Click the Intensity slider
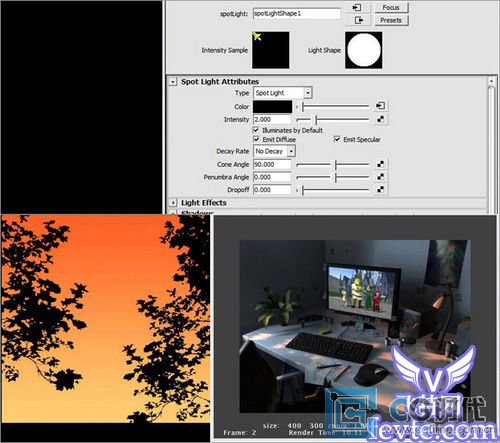The image size is (500, 443). pyautogui.click(x=333, y=119)
